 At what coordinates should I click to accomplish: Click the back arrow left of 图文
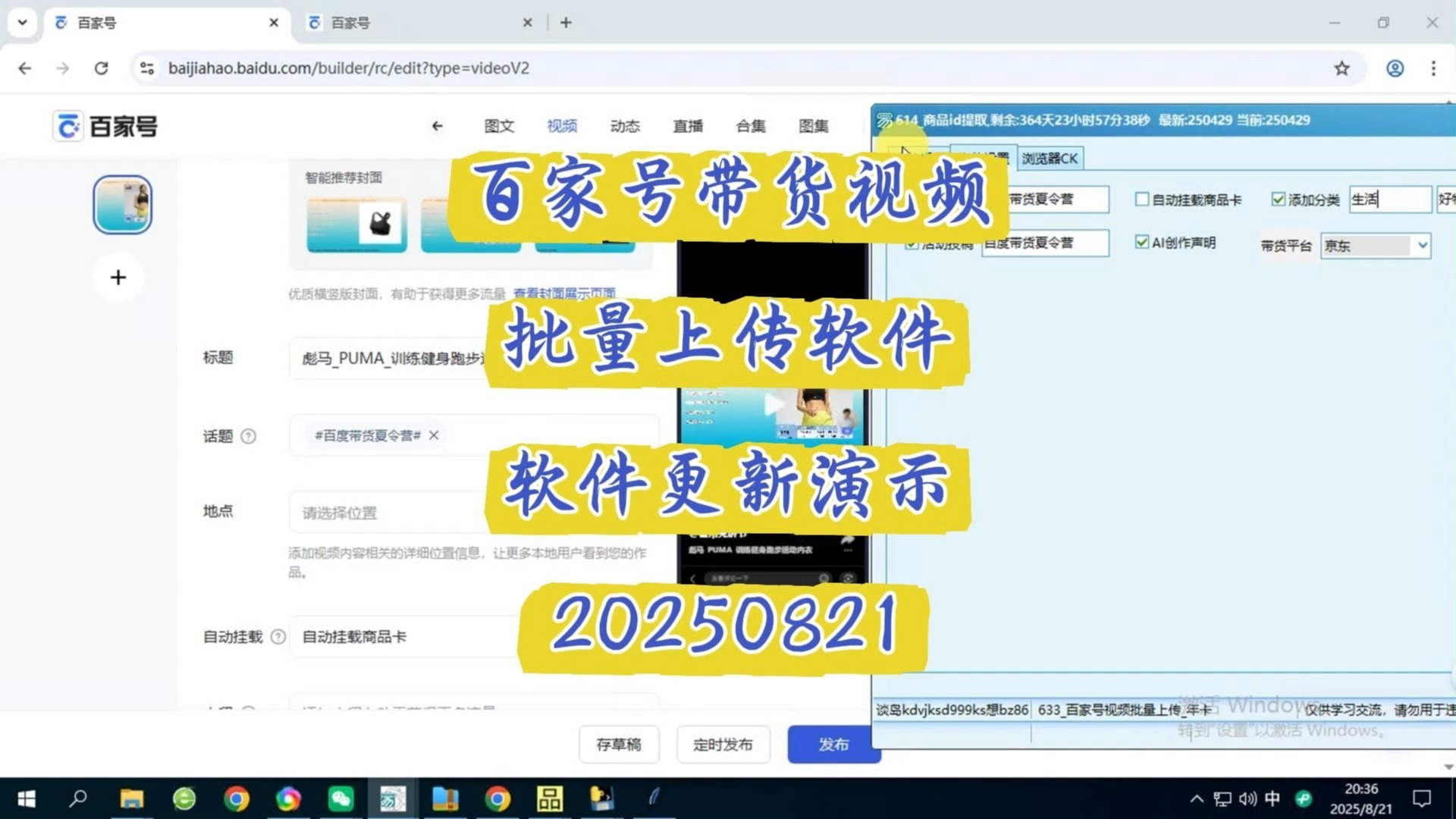438,126
